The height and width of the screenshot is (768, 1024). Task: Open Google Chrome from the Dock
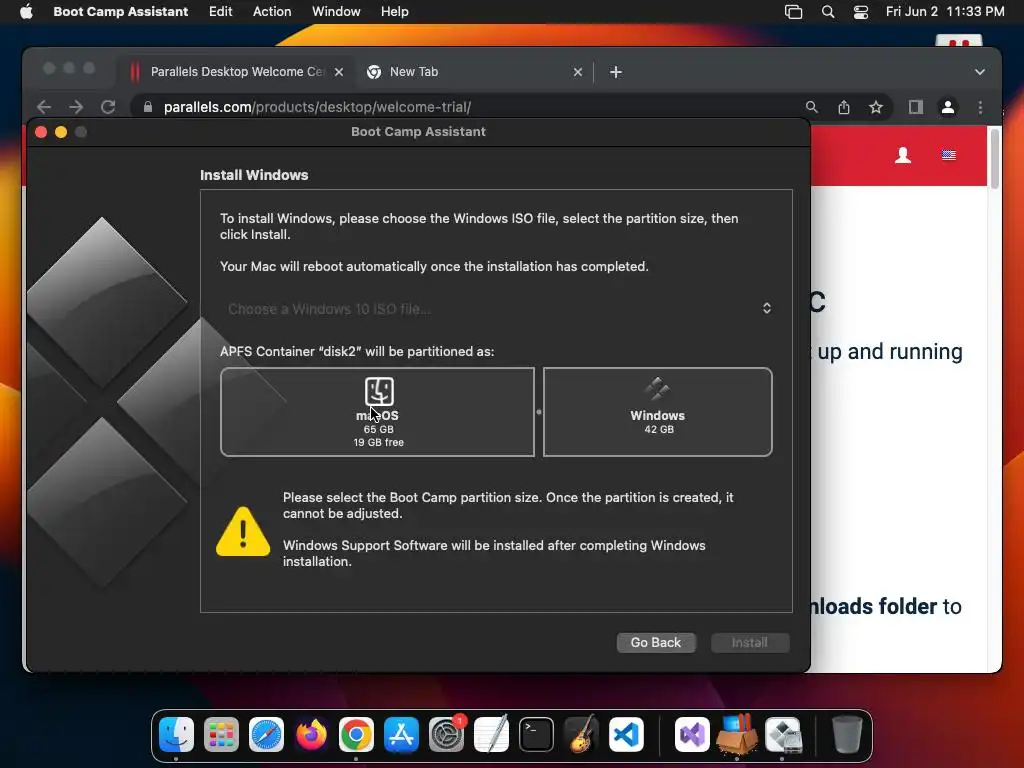click(356, 735)
